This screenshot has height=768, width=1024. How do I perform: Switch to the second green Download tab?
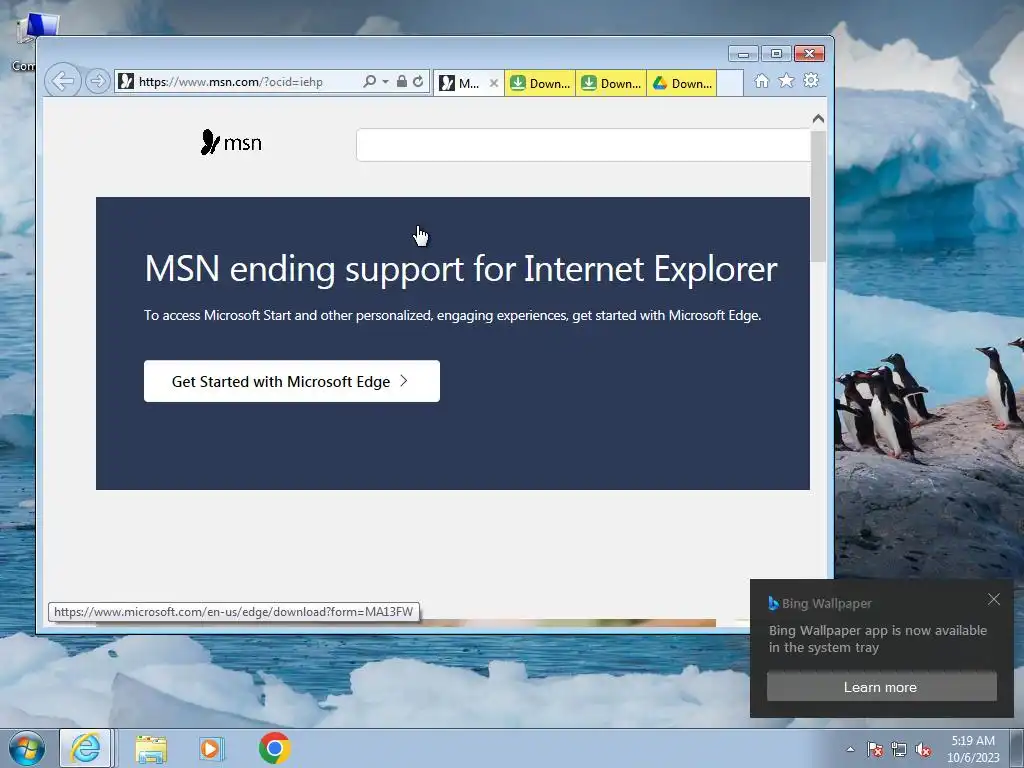pyautogui.click(x=611, y=83)
